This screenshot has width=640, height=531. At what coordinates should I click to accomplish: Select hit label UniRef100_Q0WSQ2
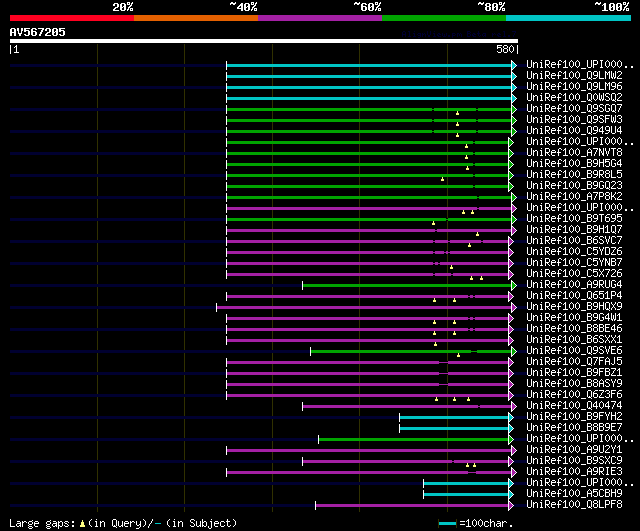coord(574,98)
